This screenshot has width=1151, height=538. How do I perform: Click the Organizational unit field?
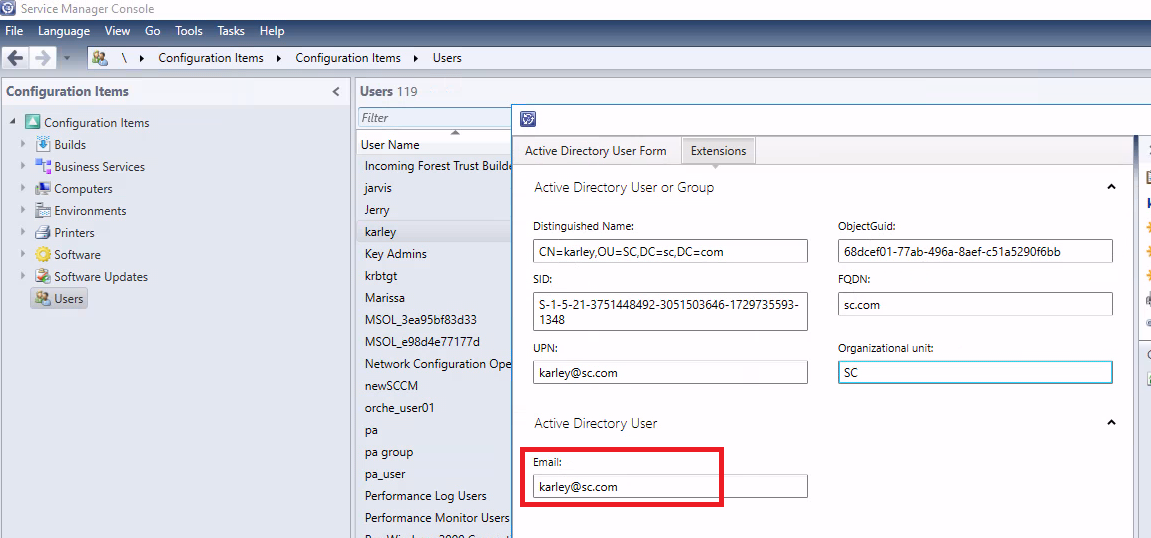pyautogui.click(x=975, y=372)
